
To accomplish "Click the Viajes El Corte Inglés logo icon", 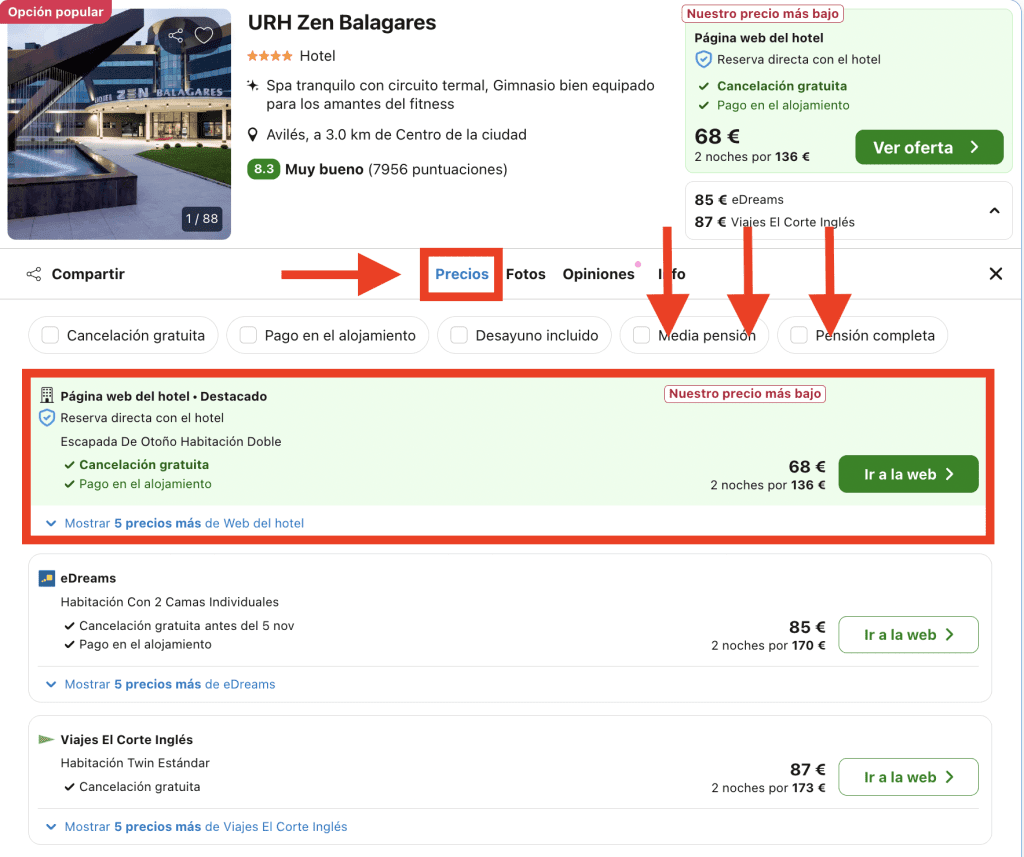I will pyautogui.click(x=46, y=740).
